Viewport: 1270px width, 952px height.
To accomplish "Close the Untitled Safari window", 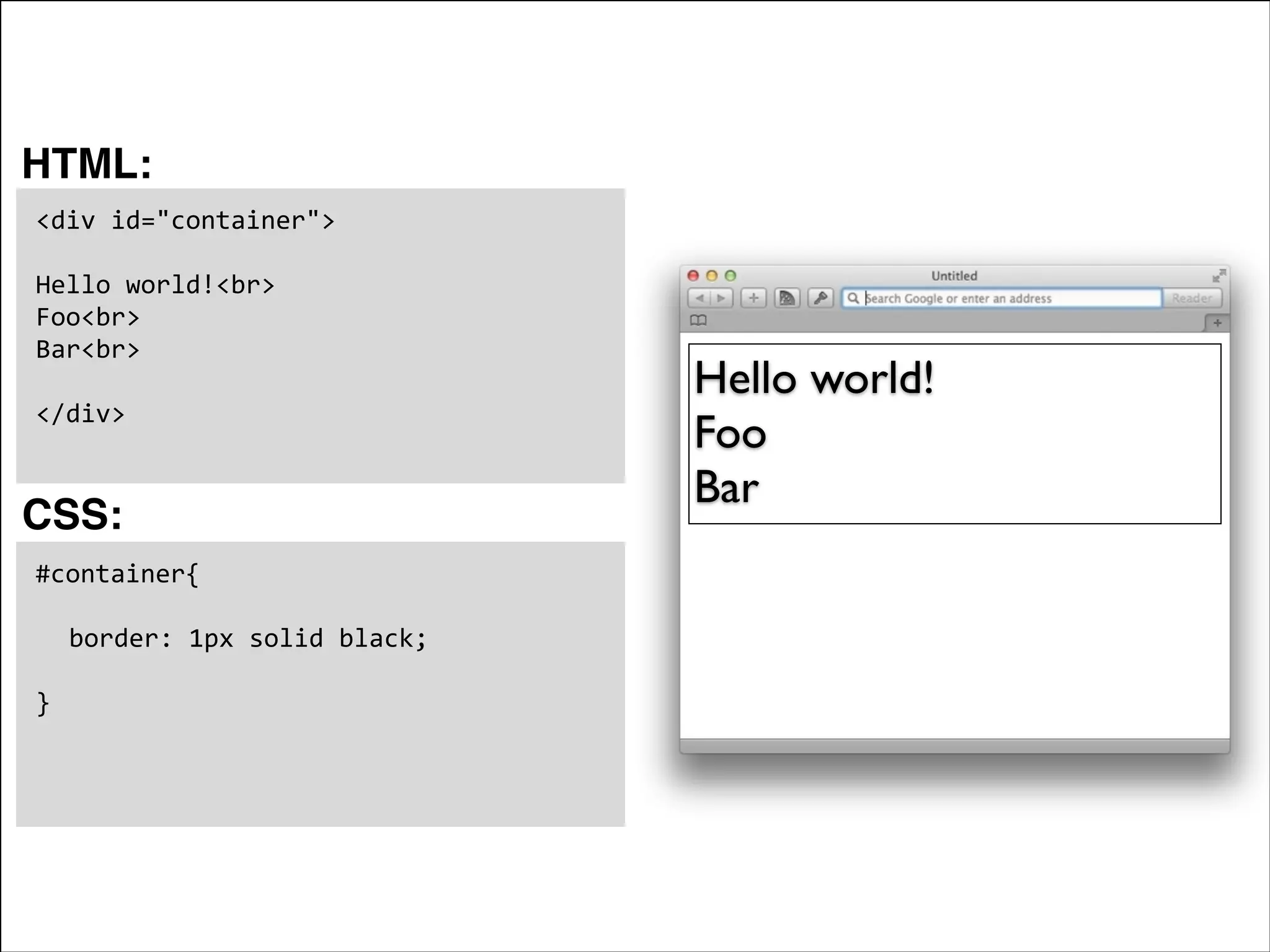I will [693, 275].
